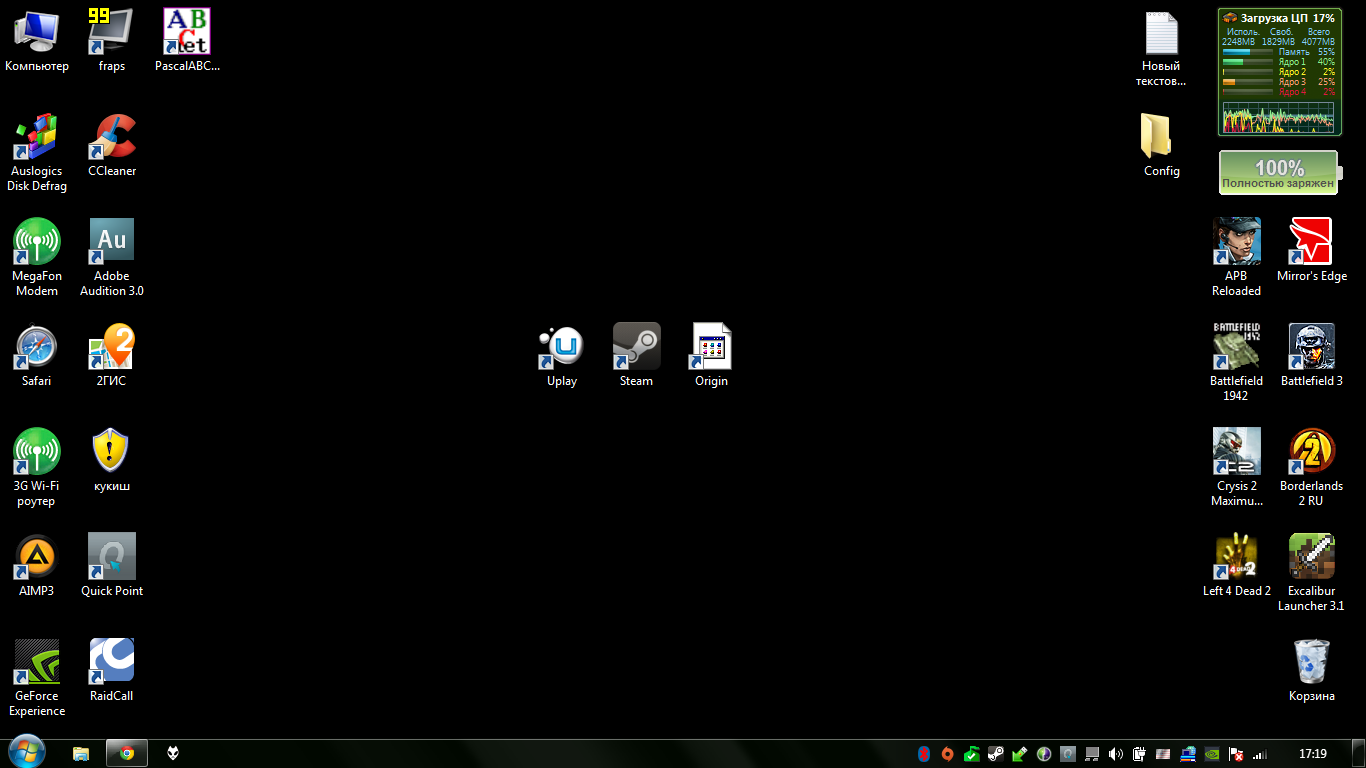
Task: Select the Uplay desktop shortcut
Action: [x=562, y=355]
